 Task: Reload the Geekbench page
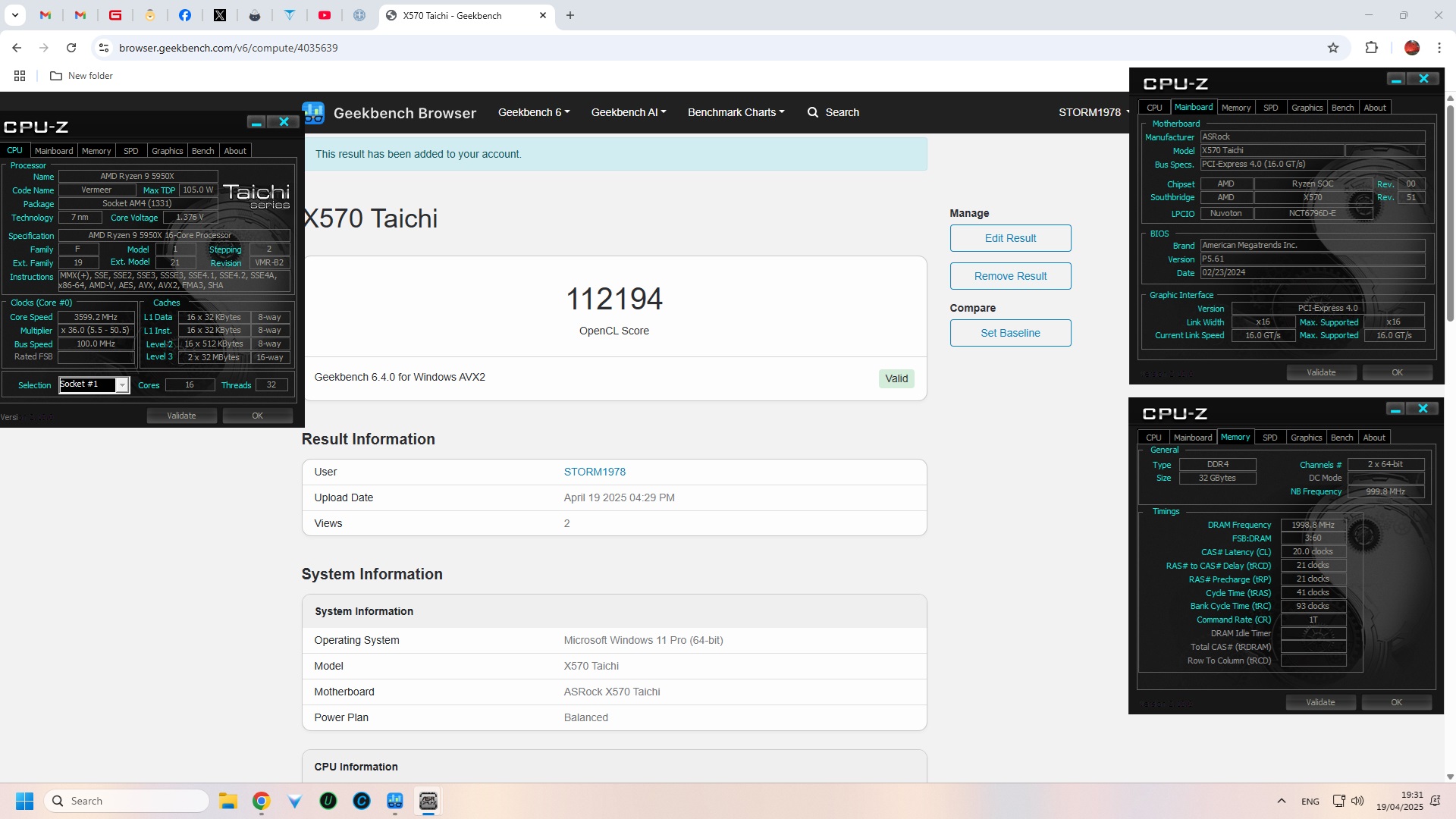tap(71, 48)
